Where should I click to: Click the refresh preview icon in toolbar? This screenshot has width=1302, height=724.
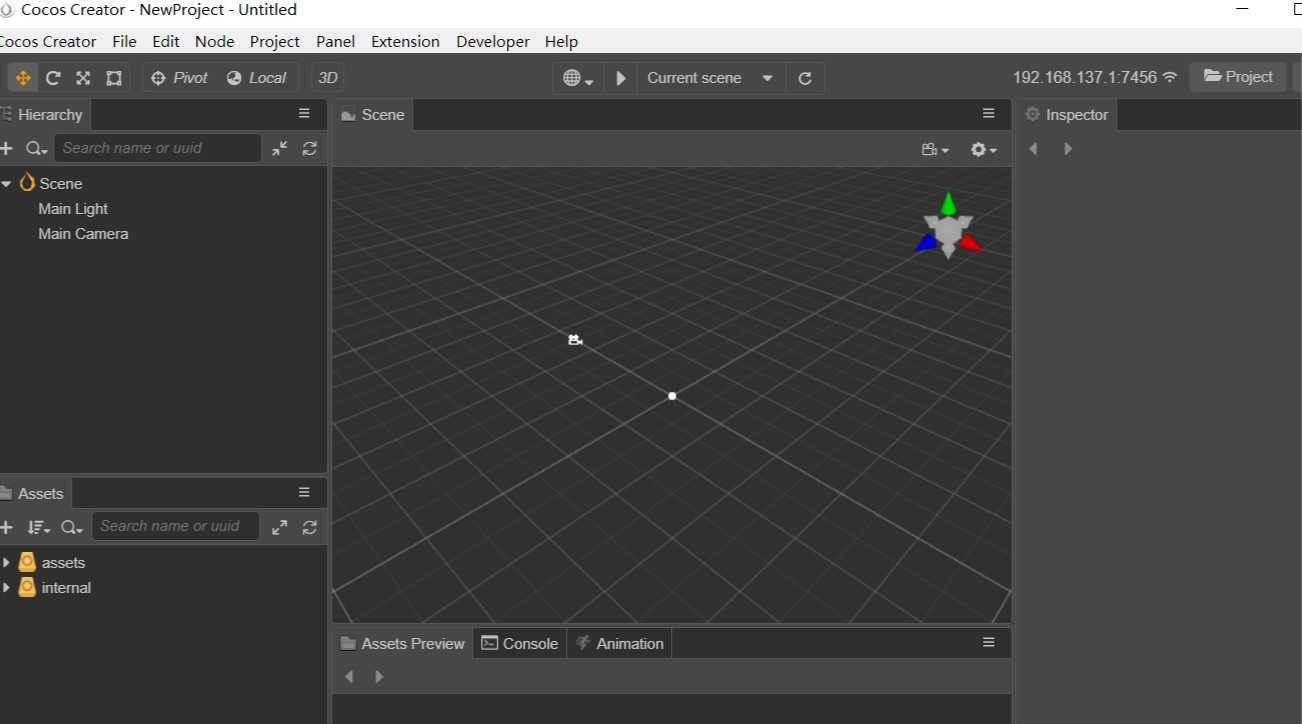click(x=805, y=78)
